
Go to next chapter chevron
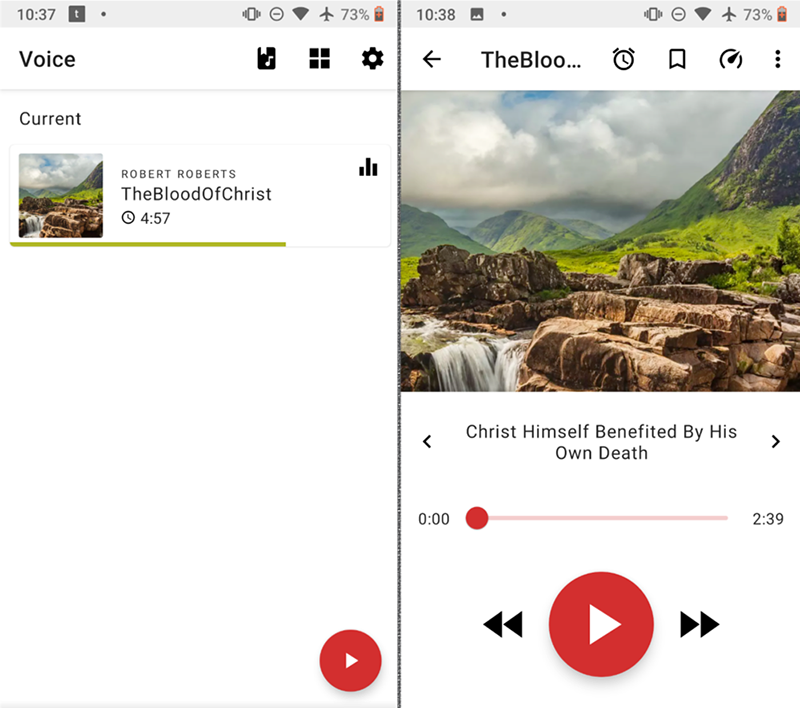[776, 441]
